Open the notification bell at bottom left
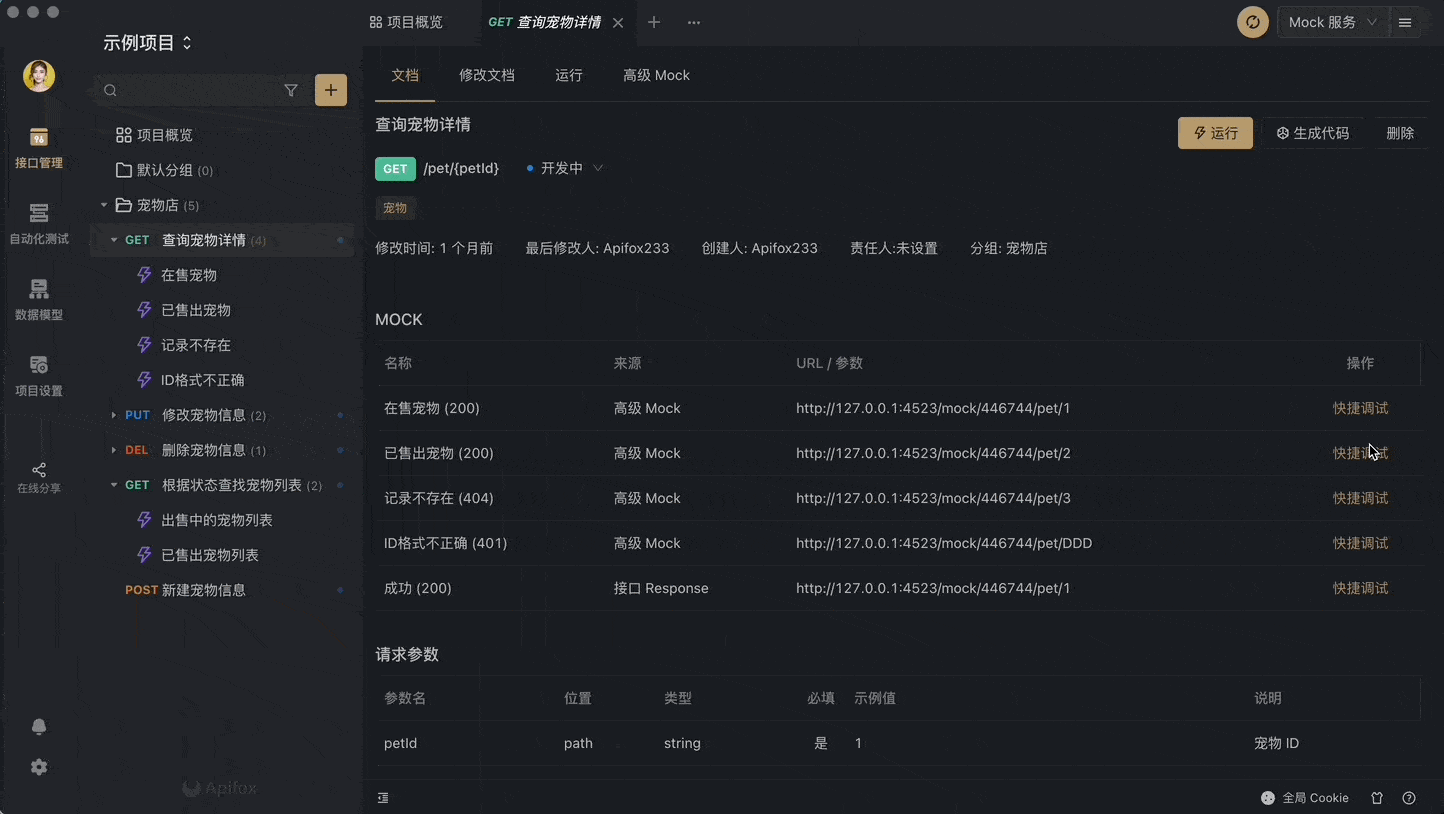 pyautogui.click(x=38, y=727)
